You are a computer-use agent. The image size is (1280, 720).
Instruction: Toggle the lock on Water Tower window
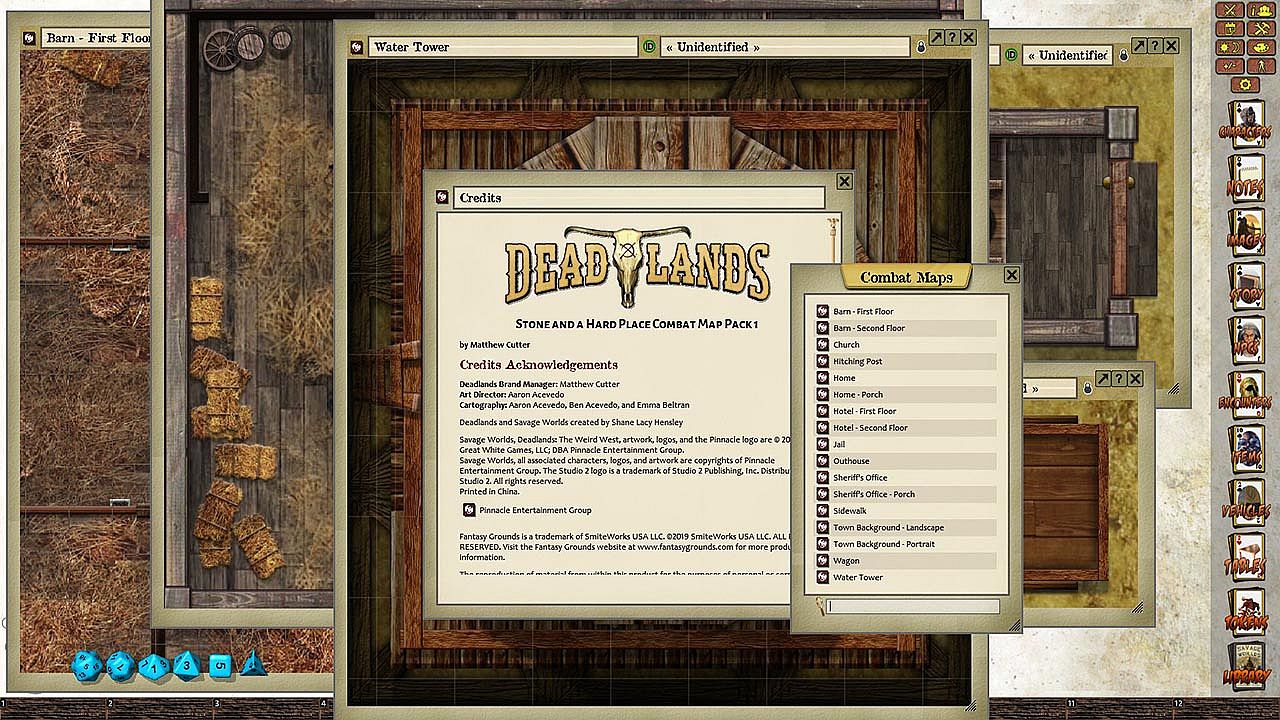tap(921, 47)
